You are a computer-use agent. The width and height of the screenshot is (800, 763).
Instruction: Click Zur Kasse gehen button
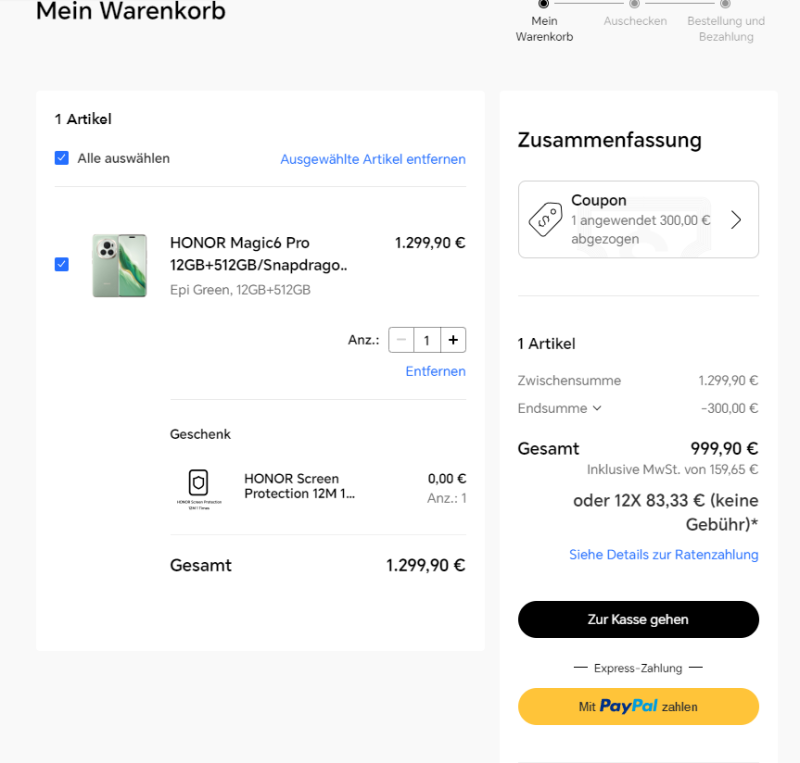pos(638,619)
